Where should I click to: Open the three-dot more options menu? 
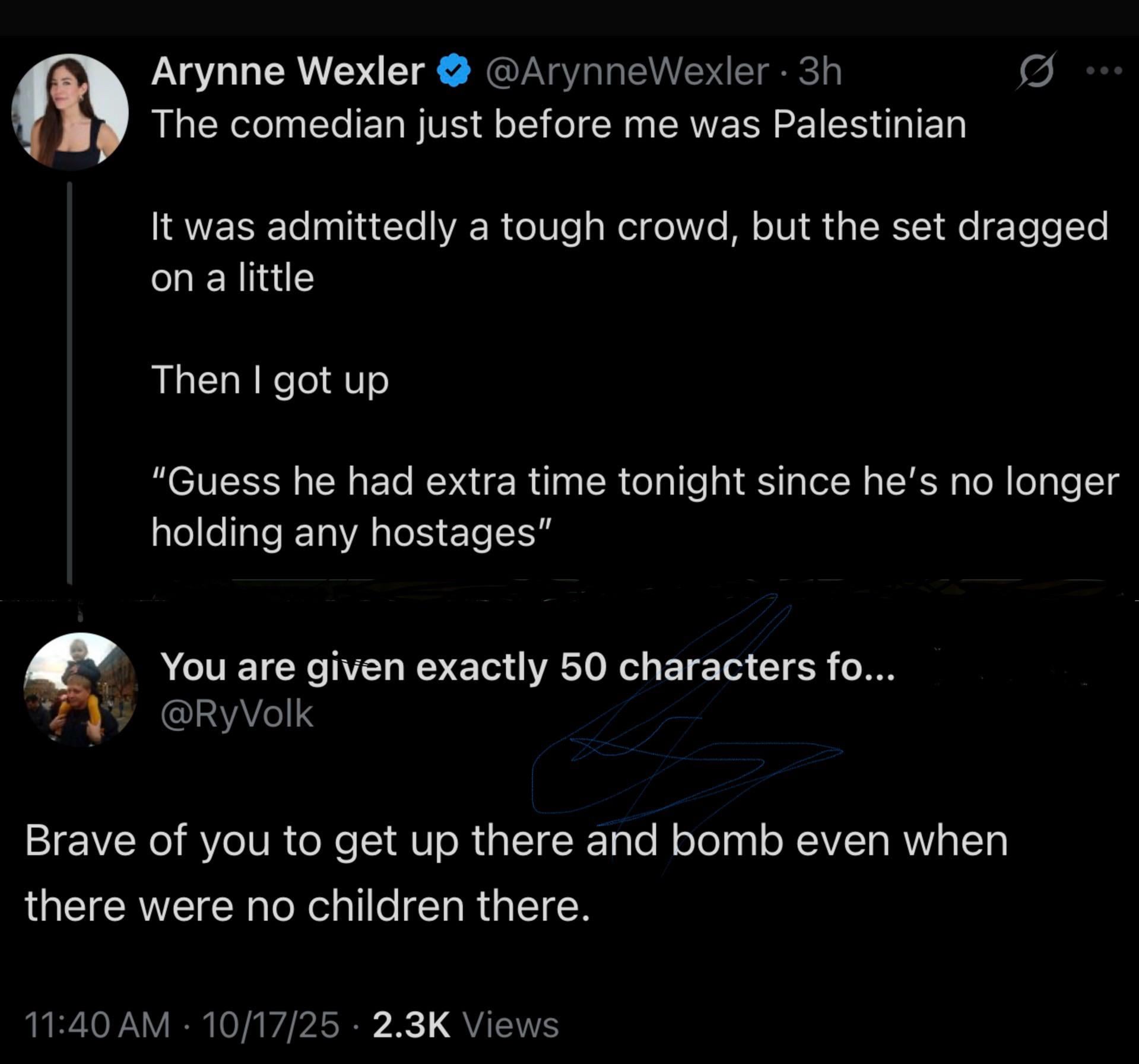1103,71
